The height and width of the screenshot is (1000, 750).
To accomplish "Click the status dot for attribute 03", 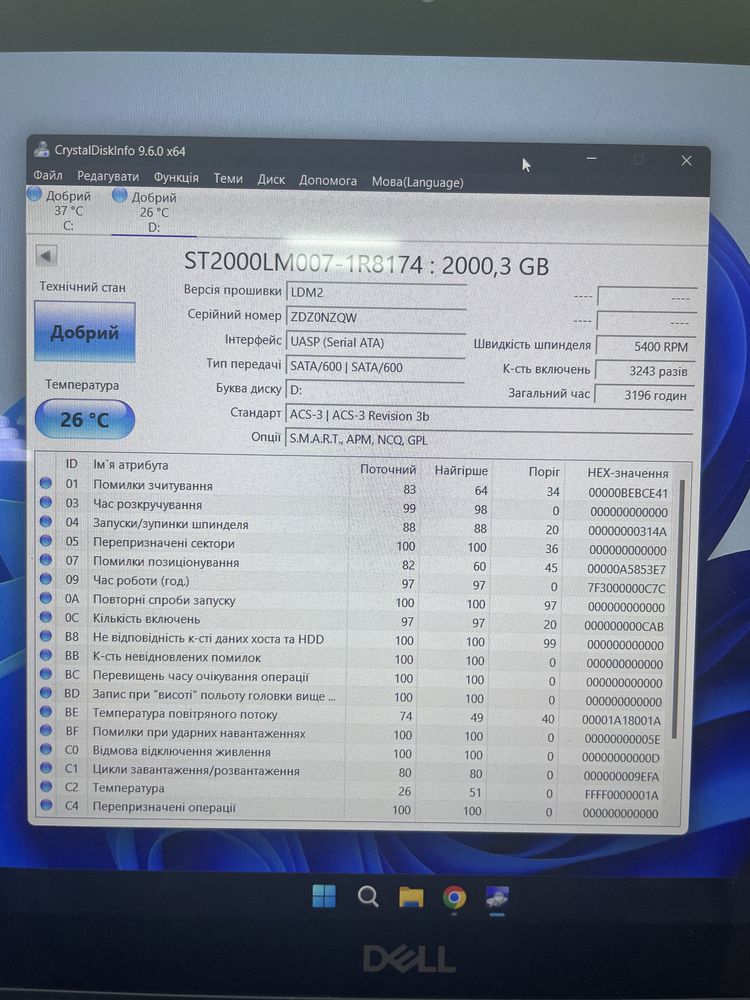I will pyautogui.click(x=45, y=503).
